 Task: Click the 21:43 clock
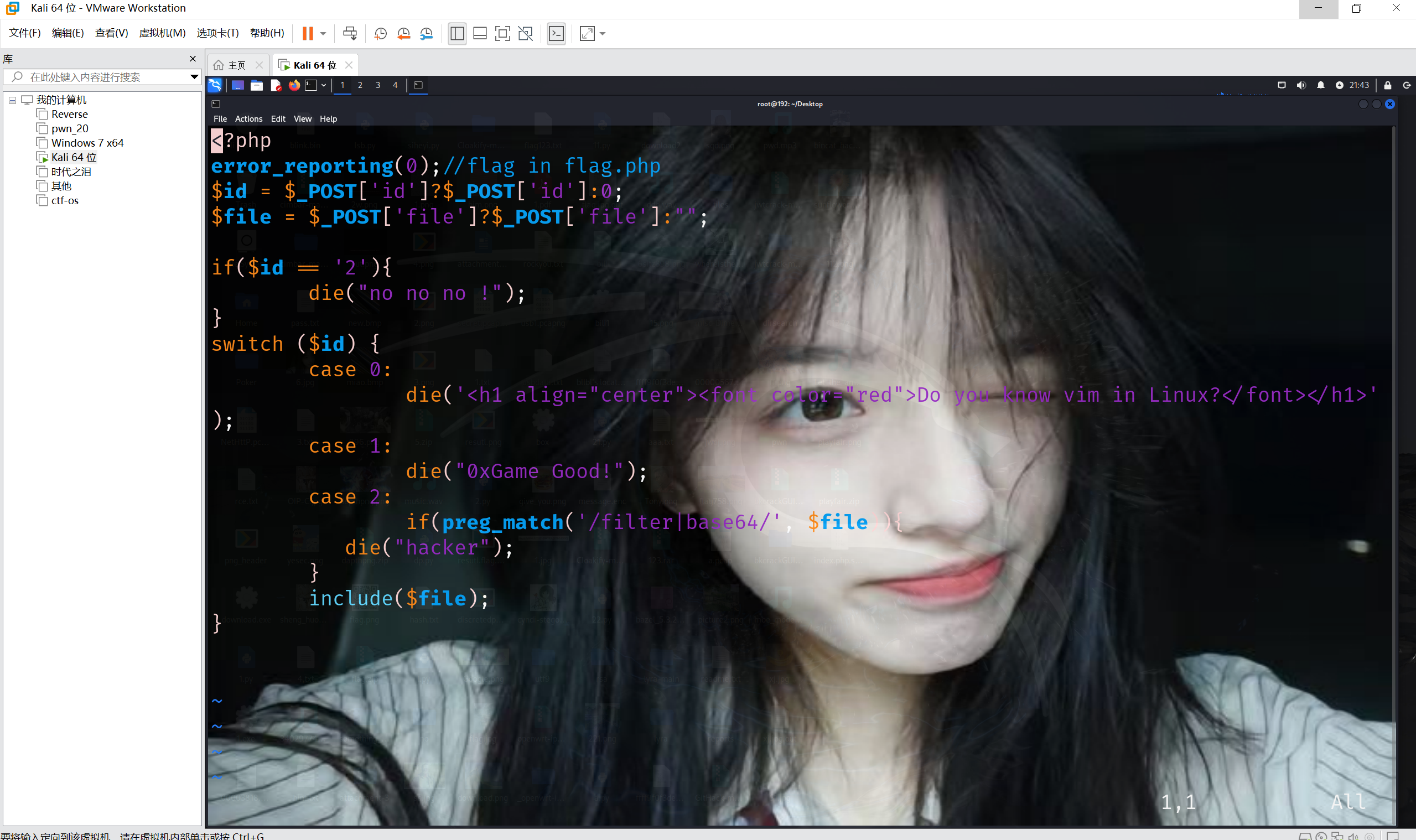click(x=1359, y=85)
